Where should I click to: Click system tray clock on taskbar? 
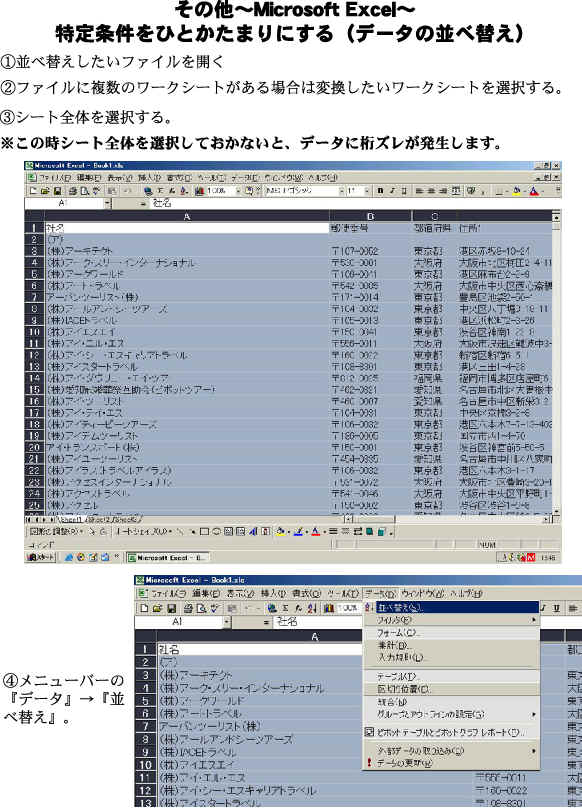pos(546,558)
